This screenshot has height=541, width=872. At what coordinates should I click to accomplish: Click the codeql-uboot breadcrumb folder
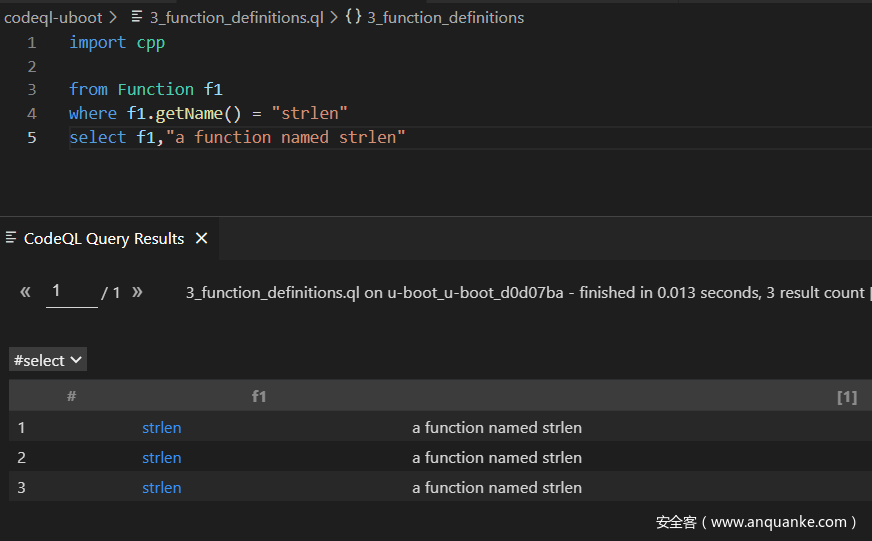(52, 17)
